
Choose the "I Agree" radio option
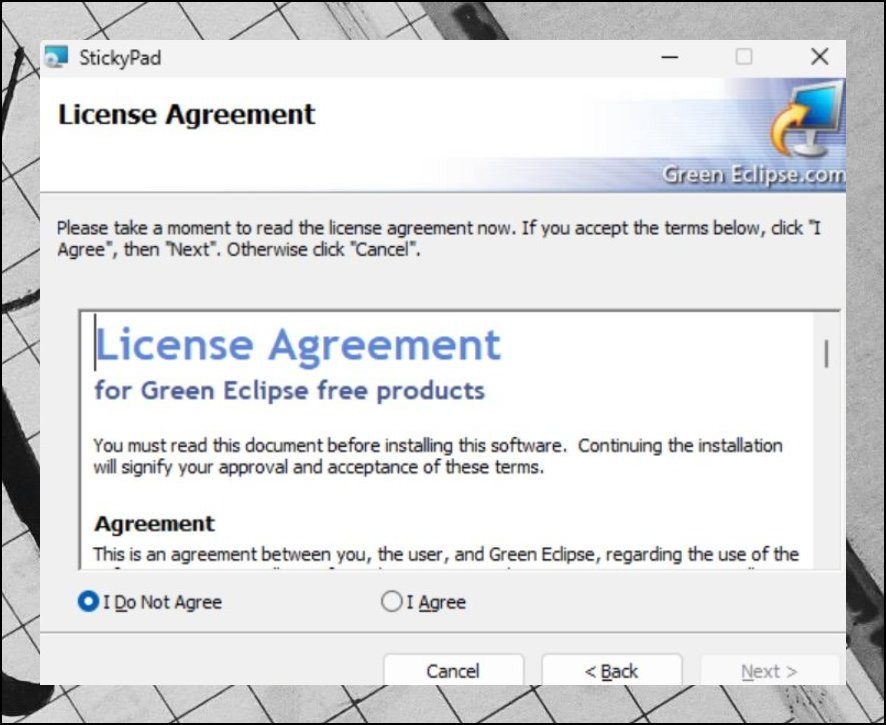(424, 602)
